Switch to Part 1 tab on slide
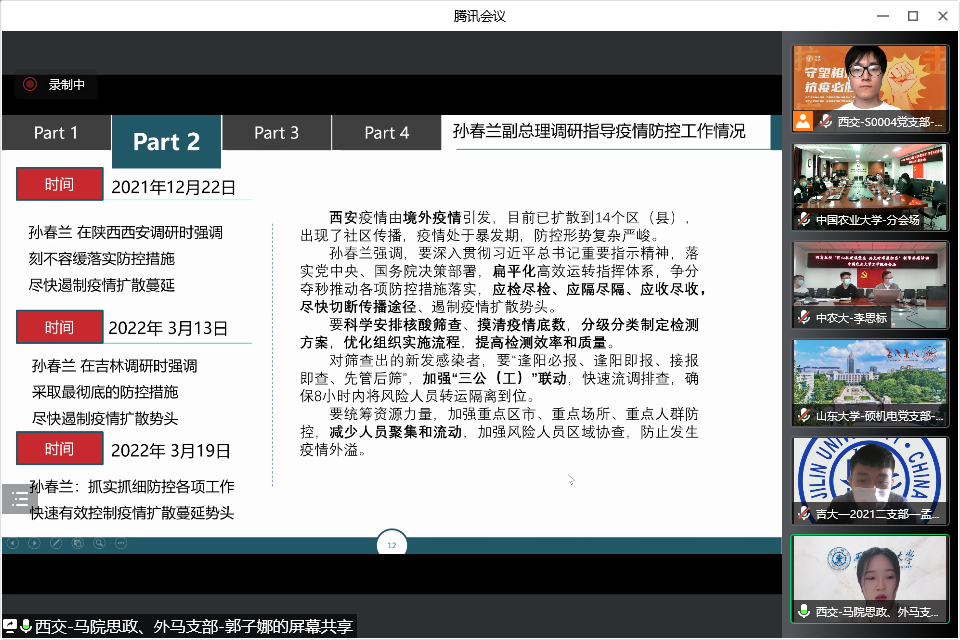The width and height of the screenshot is (960, 640). pos(56,133)
